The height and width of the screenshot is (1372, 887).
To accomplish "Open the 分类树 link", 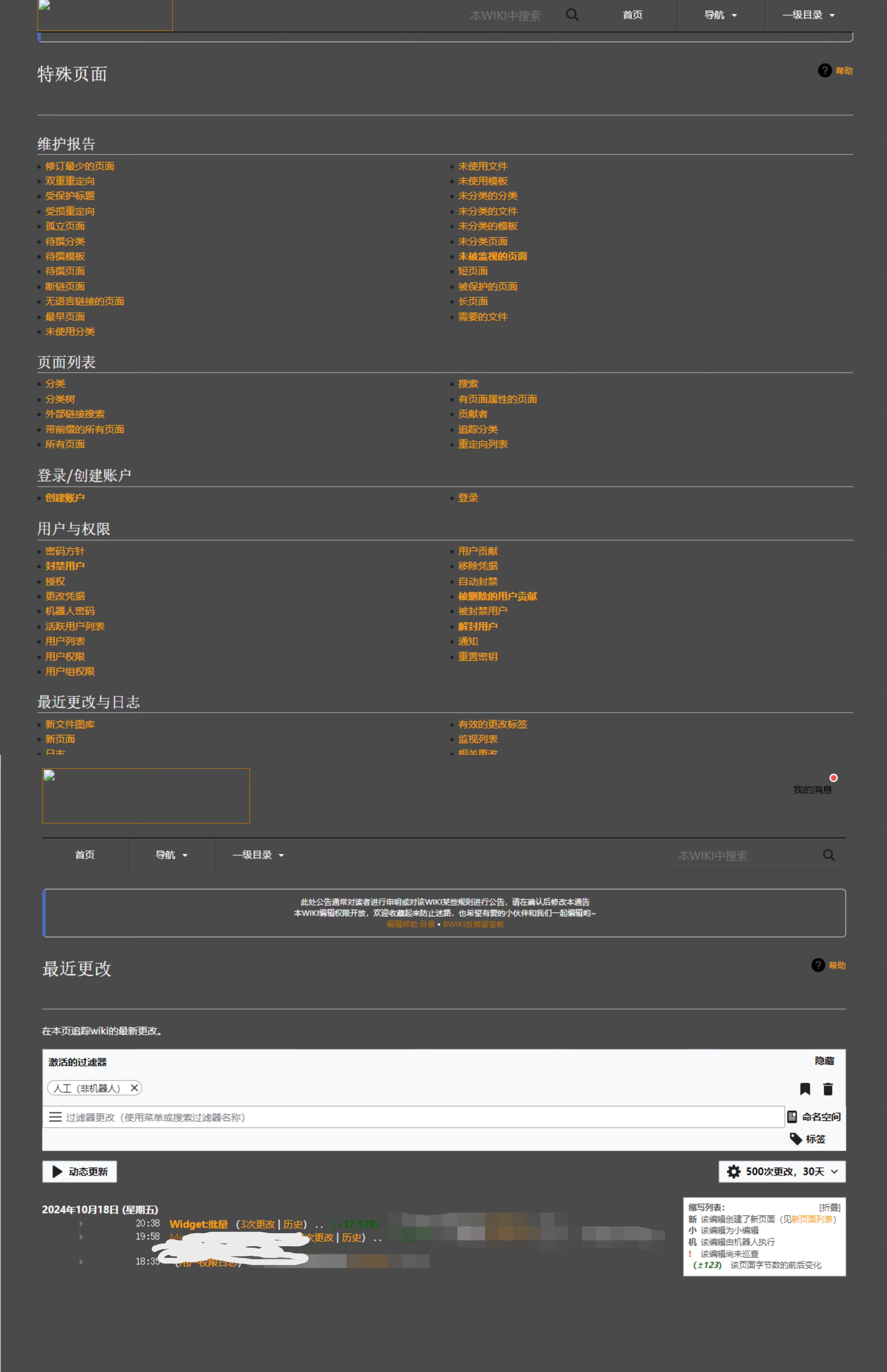I will coord(61,399).
